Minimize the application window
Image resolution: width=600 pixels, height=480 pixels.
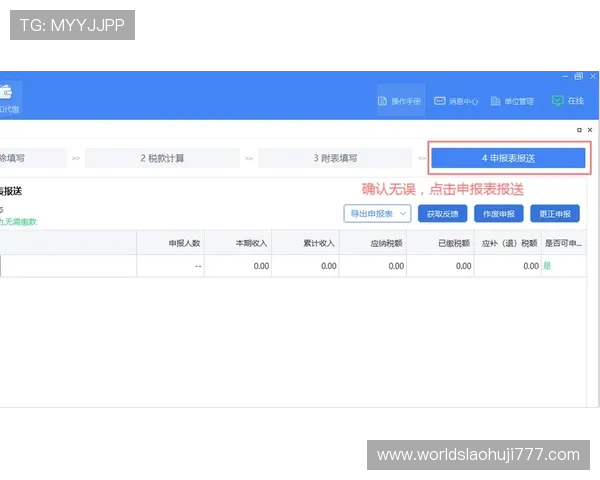565,77
